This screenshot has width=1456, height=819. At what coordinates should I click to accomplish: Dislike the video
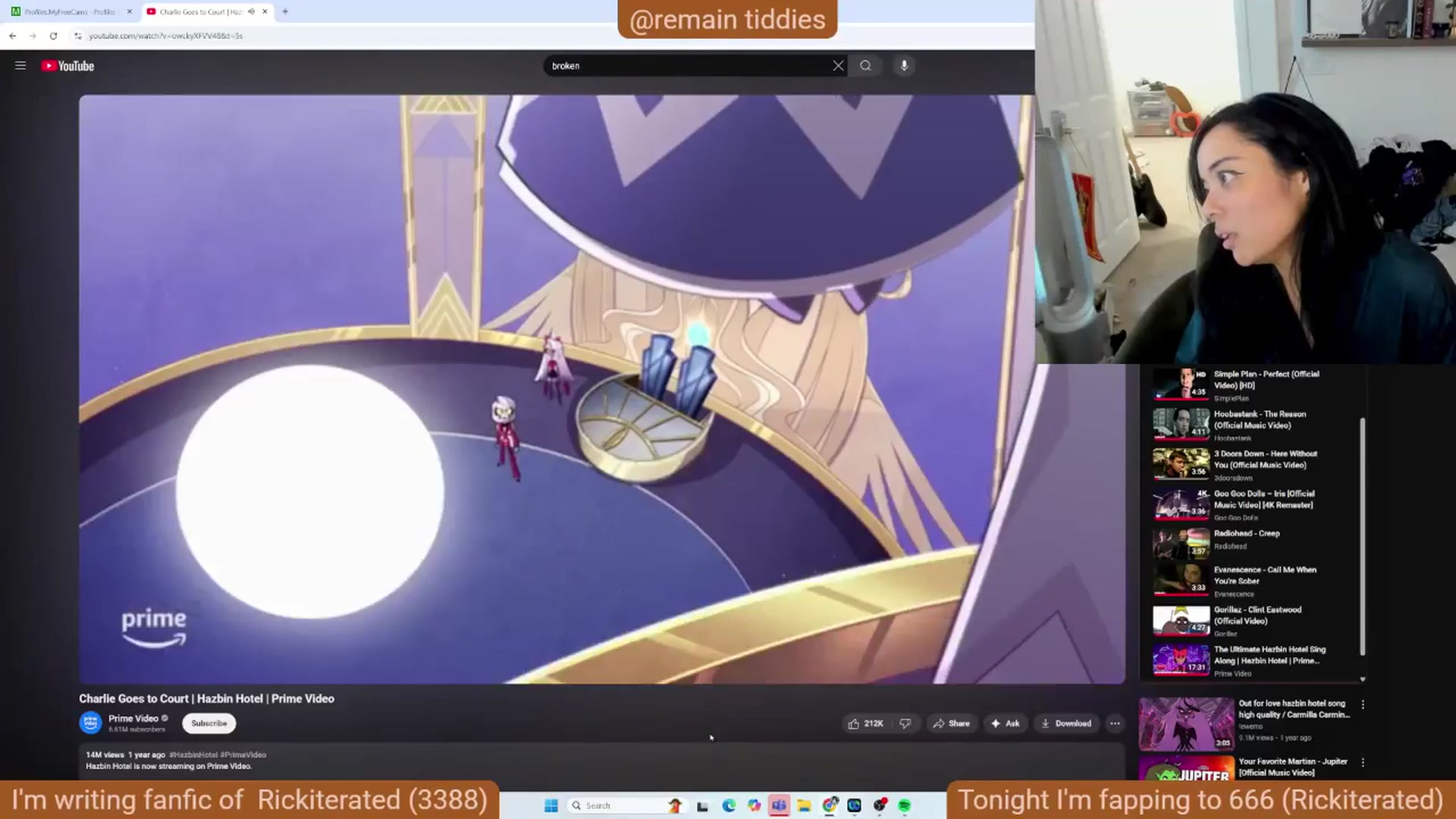[905, 723]
